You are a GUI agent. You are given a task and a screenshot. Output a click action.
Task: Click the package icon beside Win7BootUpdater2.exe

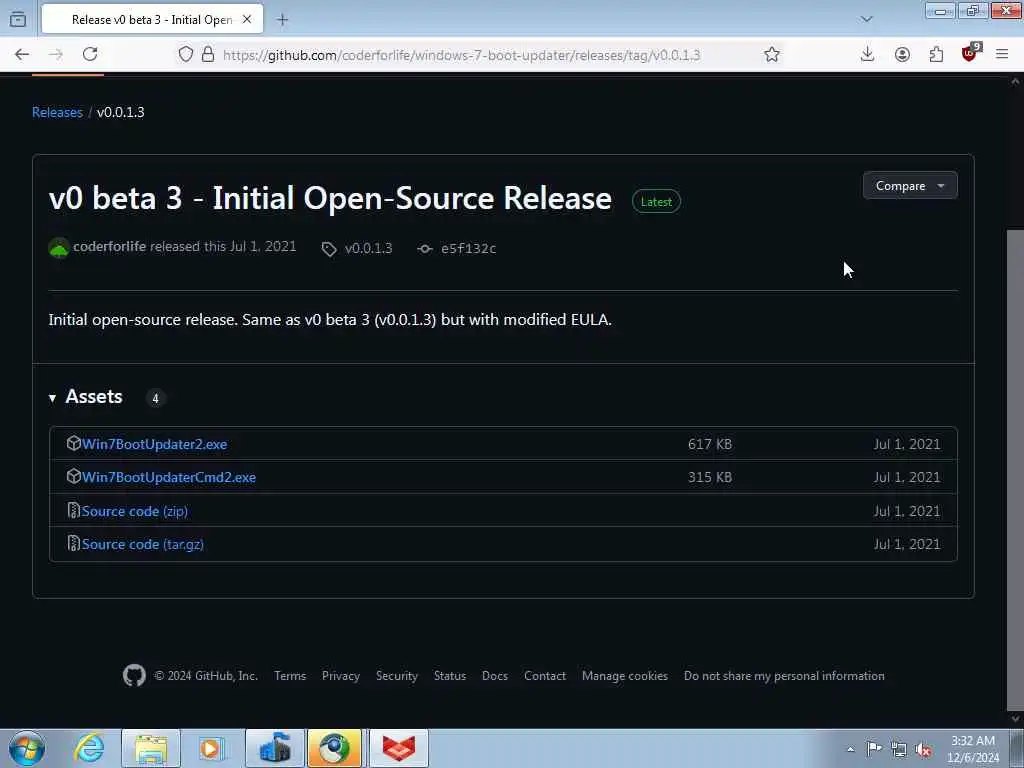pos(74,443)
